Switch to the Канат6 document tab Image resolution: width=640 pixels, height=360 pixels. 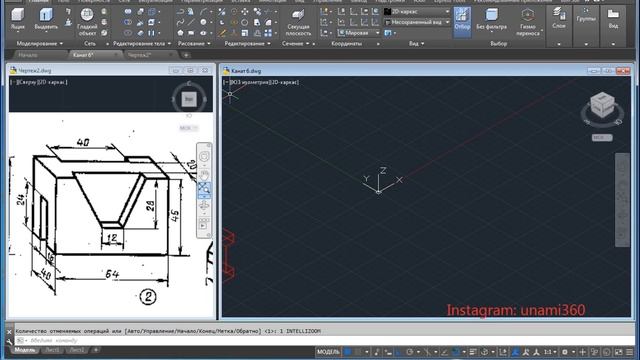tap(83, 55)
